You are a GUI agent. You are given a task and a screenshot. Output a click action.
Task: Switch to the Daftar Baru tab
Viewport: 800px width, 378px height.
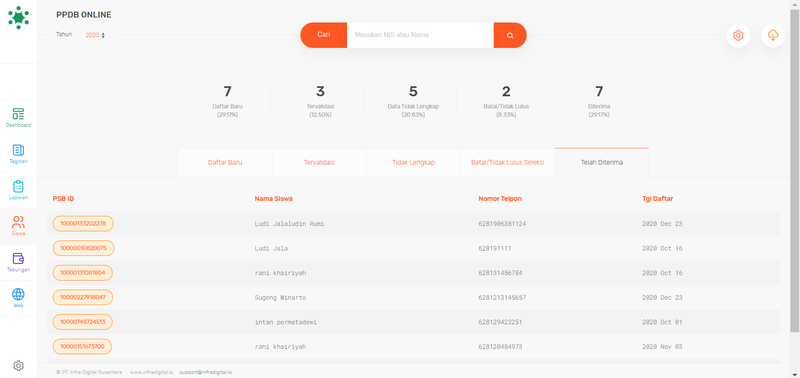225,163
